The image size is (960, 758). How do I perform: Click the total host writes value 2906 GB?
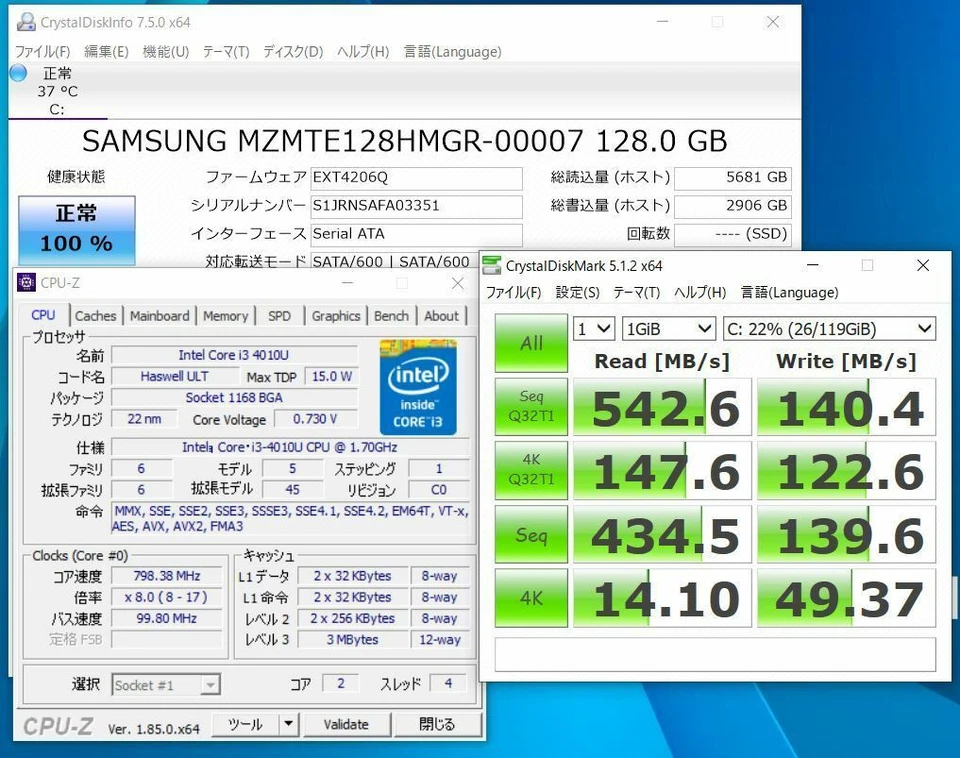click(x=732, y=206)
